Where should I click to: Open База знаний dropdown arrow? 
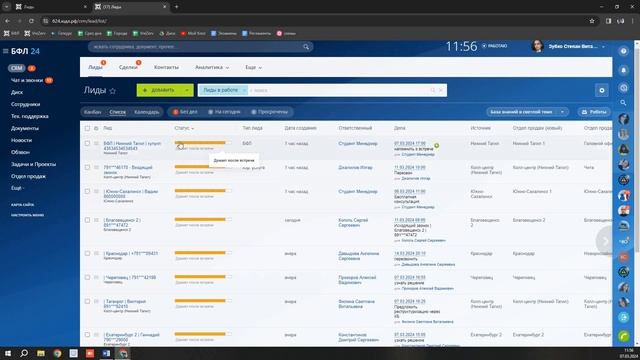click(x=562, y=112)
